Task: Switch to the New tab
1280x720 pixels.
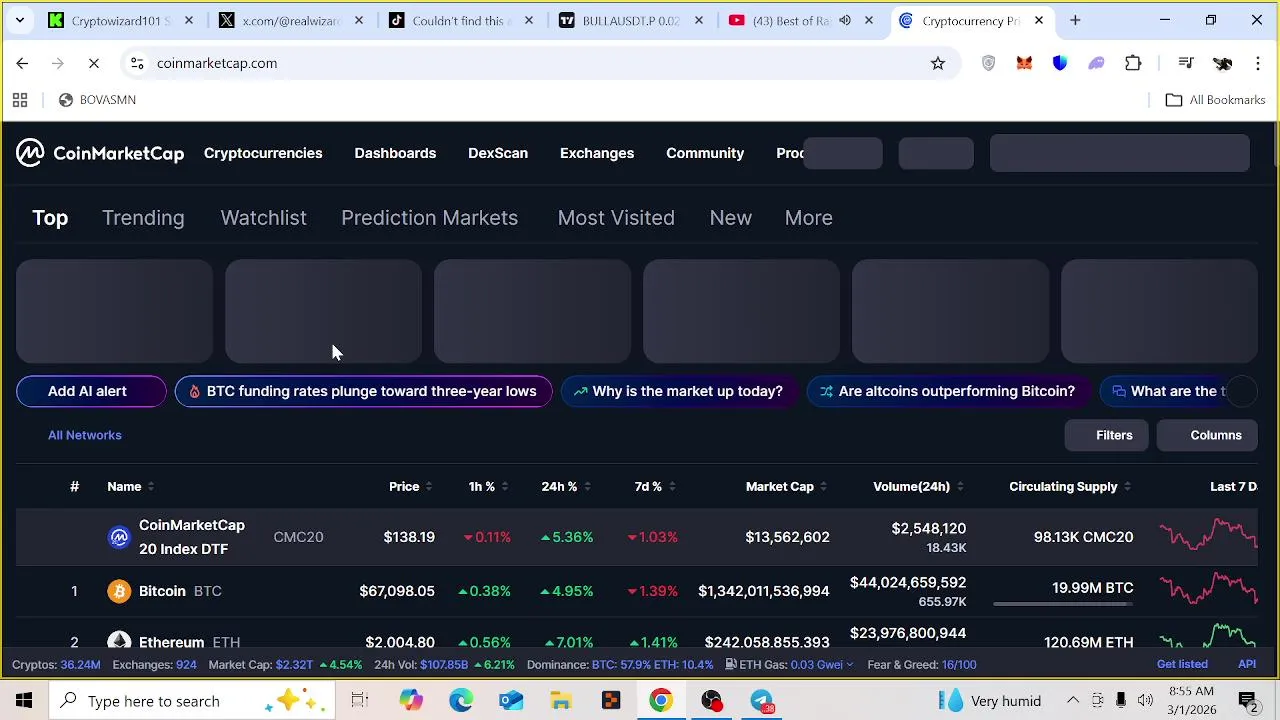Action: (x=730, y=218)
